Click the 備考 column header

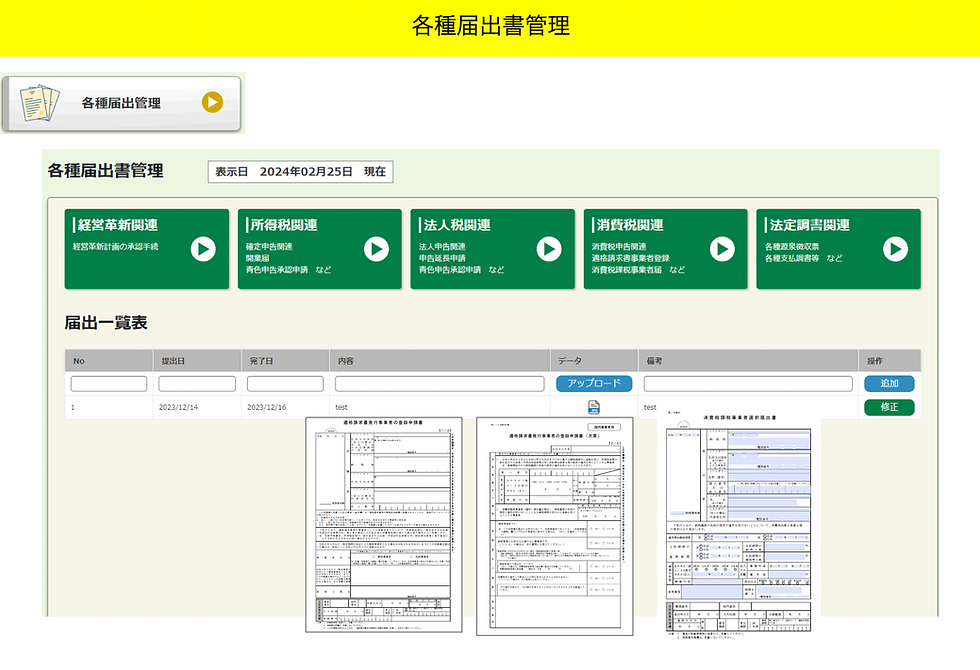click(x=748, y=361)
